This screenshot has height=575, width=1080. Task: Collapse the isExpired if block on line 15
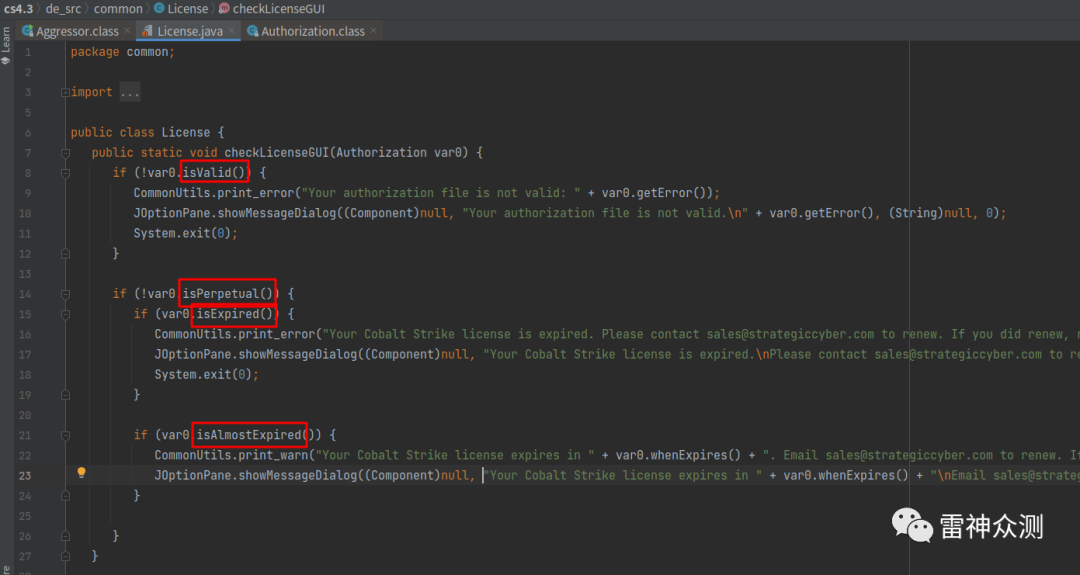click(x=65, y=314)
